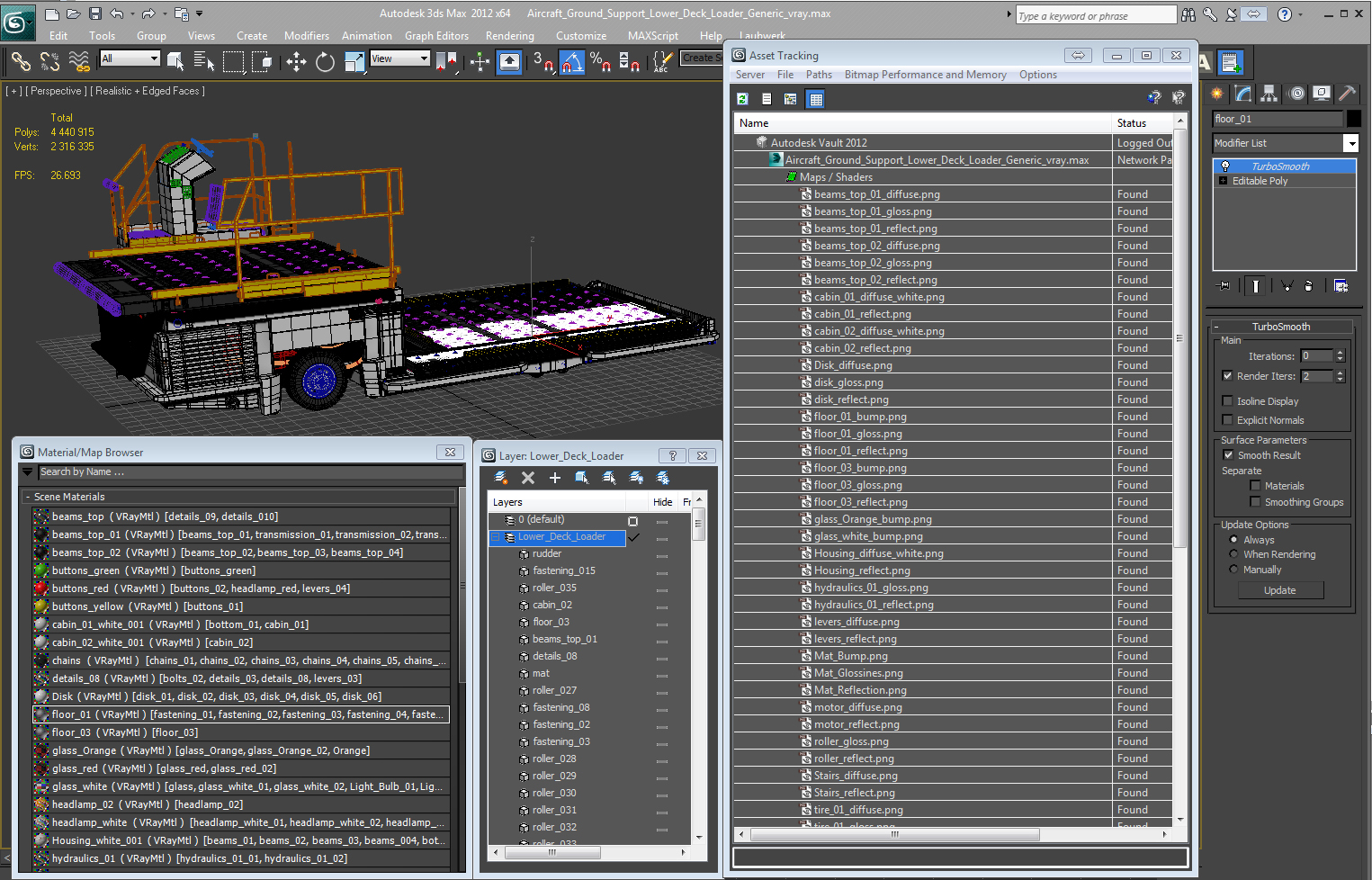Click the Save File icon in title bar
The image size is (1372, 880).
(x=95, y=13)
